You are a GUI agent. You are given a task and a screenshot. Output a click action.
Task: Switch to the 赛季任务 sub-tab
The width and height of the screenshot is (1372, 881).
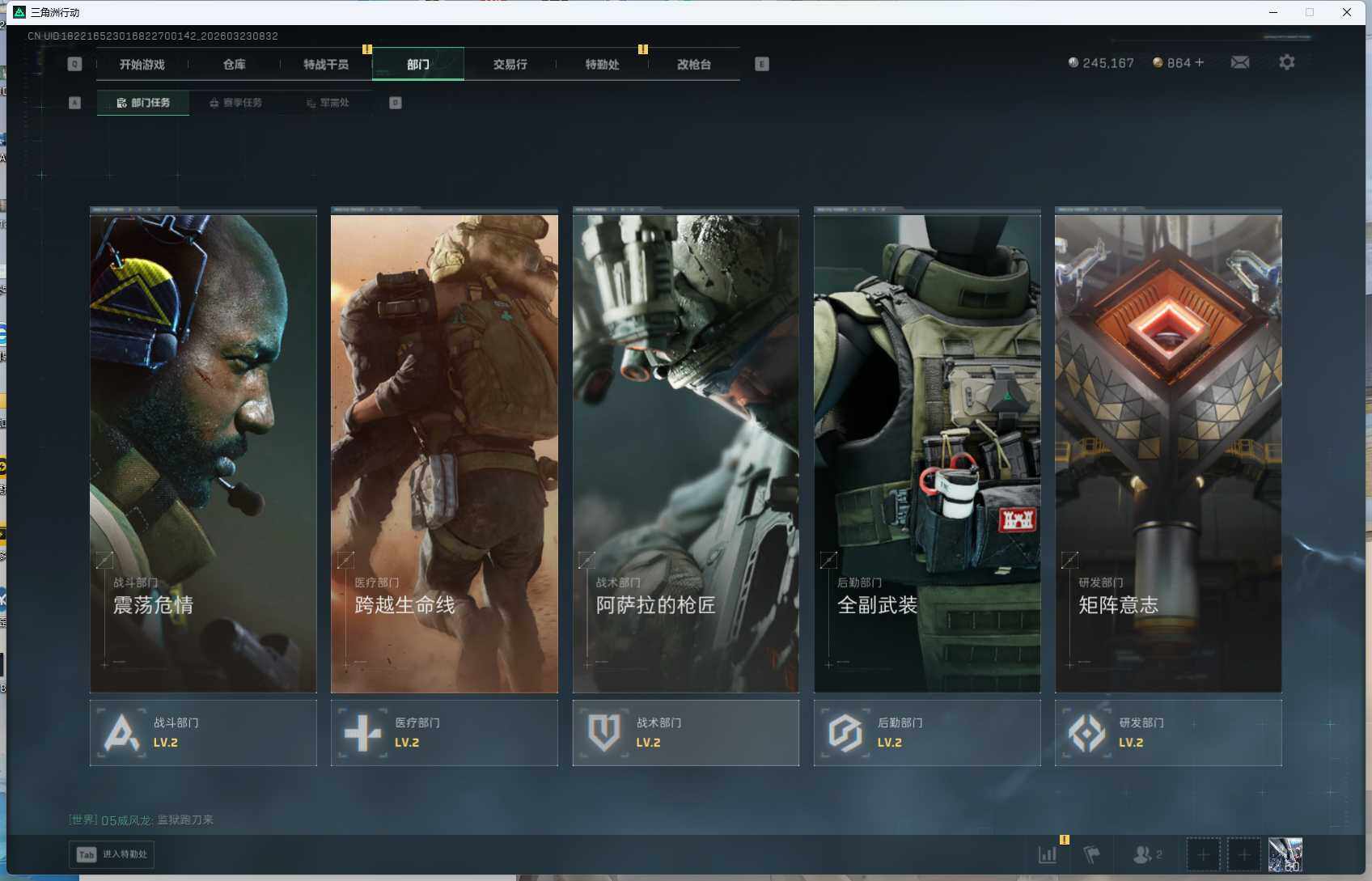[x=235, y=103]
